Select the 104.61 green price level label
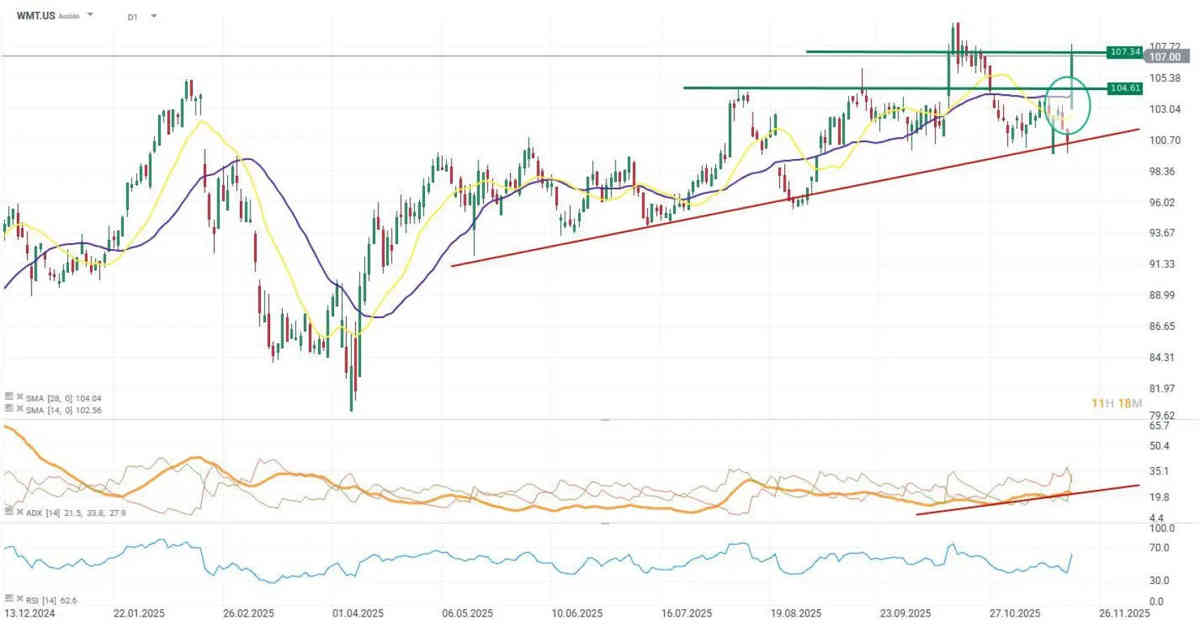The width and height of the screenshot is (1200, 627). pos(1125,89)
